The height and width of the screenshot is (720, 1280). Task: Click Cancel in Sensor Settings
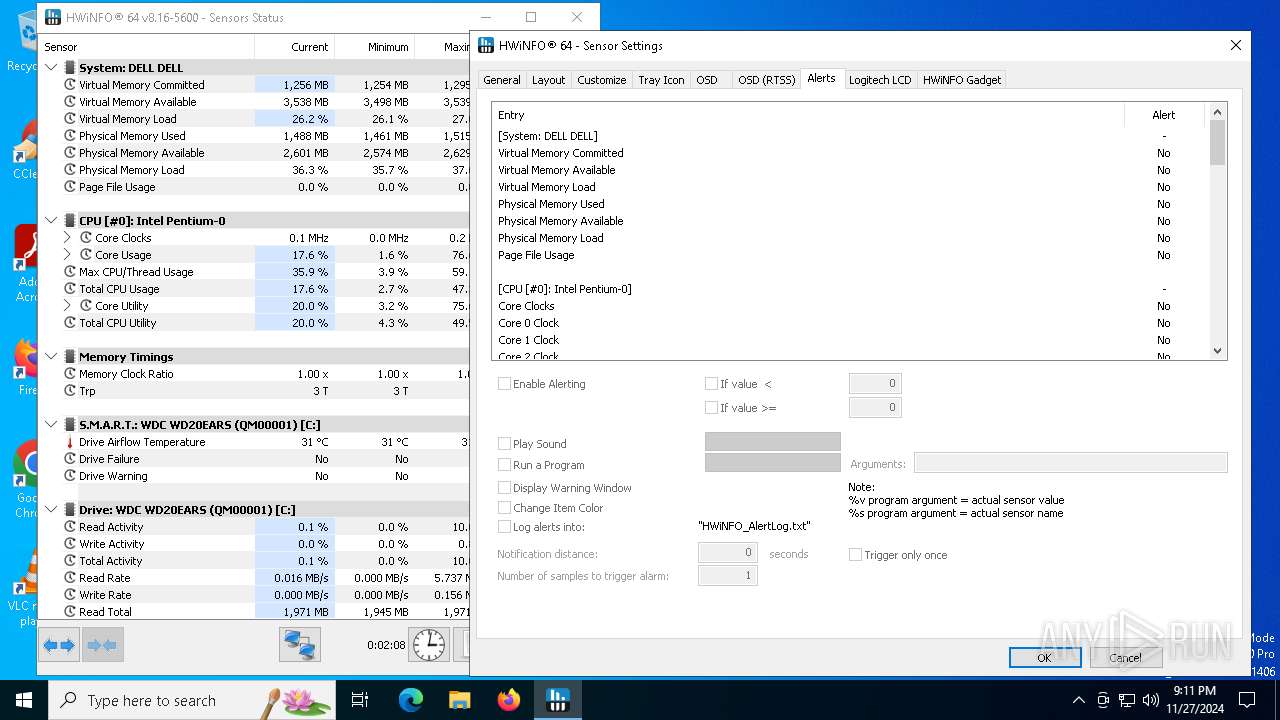[1126, 657]
